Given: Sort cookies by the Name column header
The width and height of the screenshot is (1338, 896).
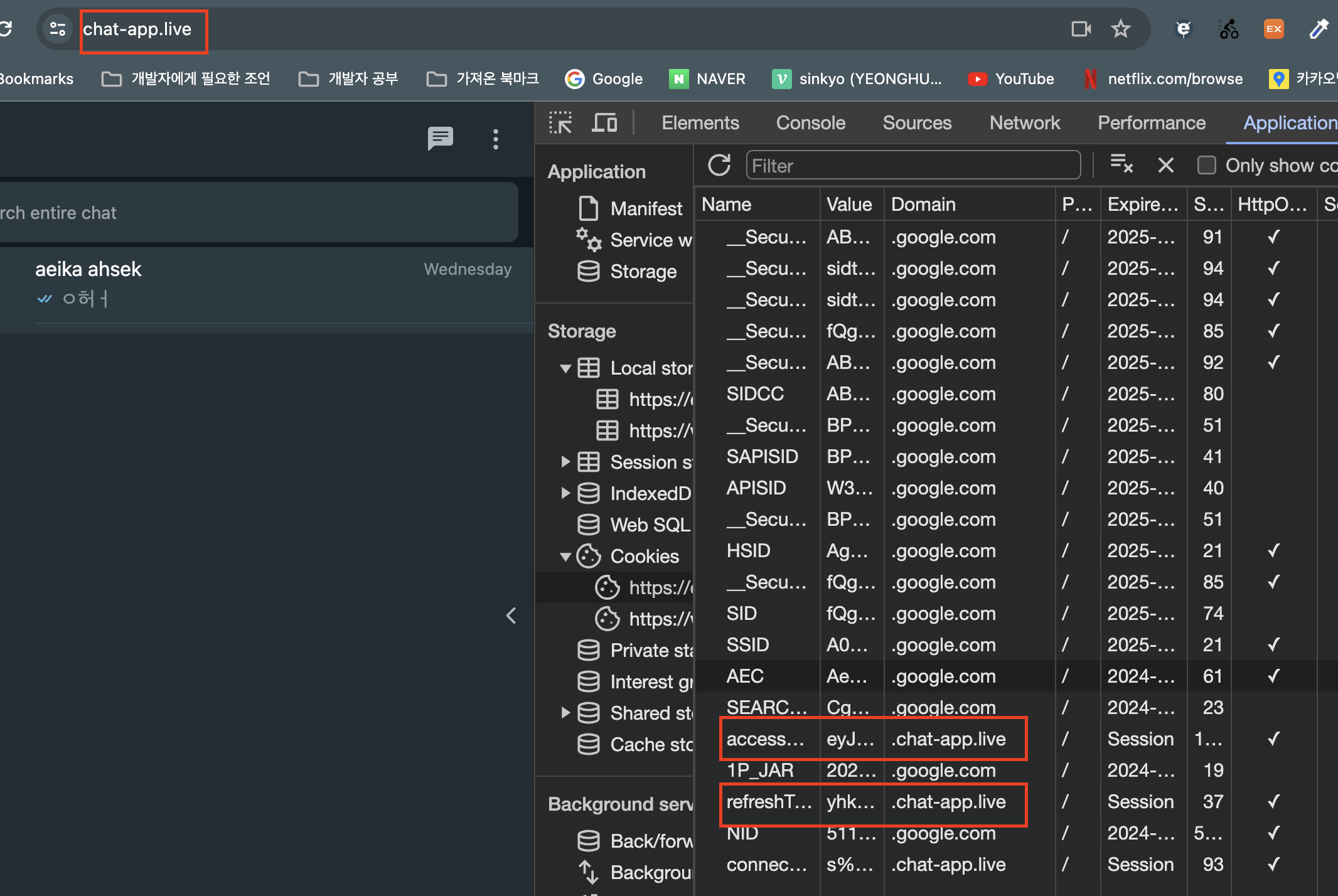Looking at the screenshot, I should pyautogui.click(x=757, y=205).
